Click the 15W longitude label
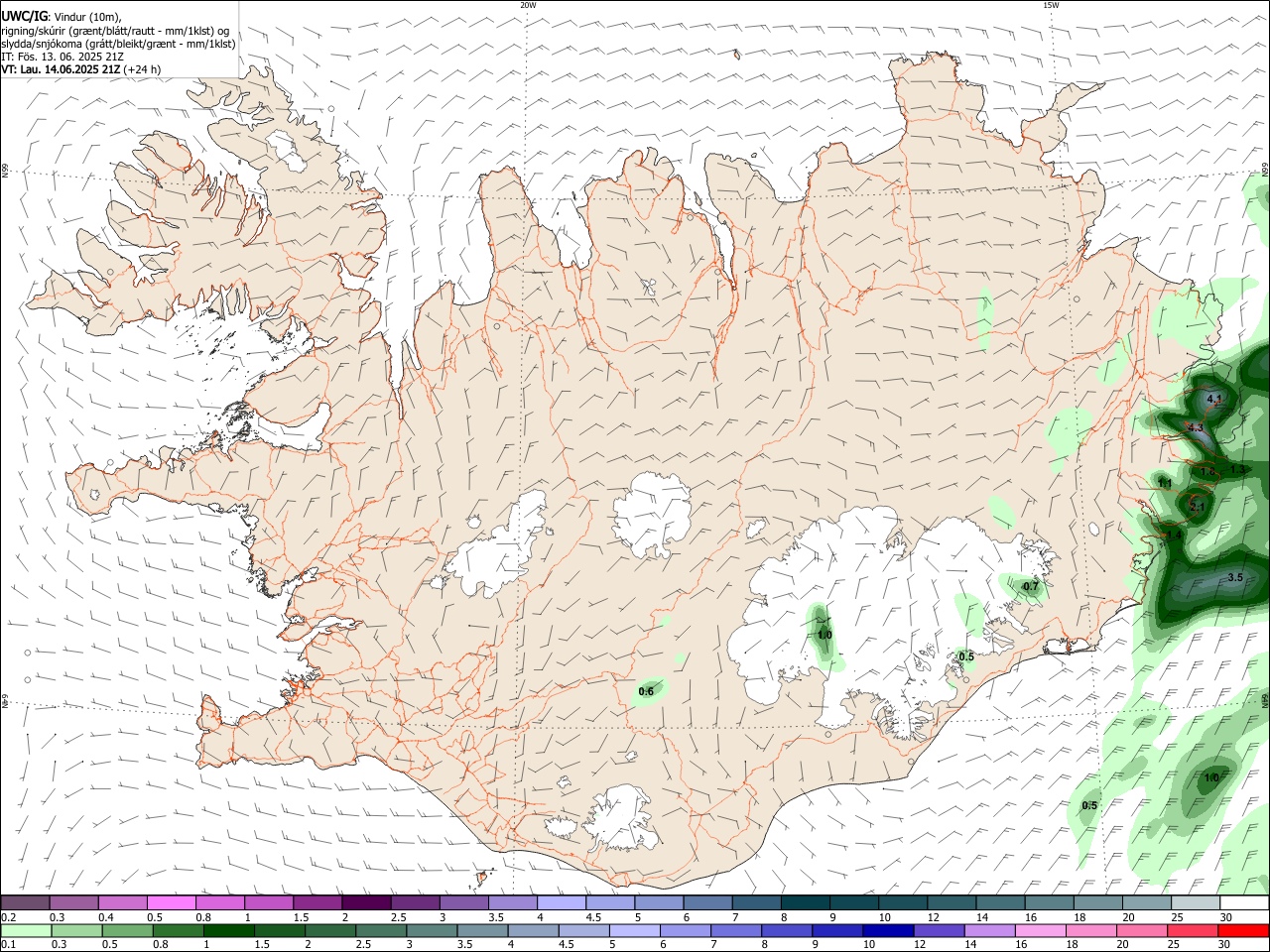 (x=1051, y=5)
